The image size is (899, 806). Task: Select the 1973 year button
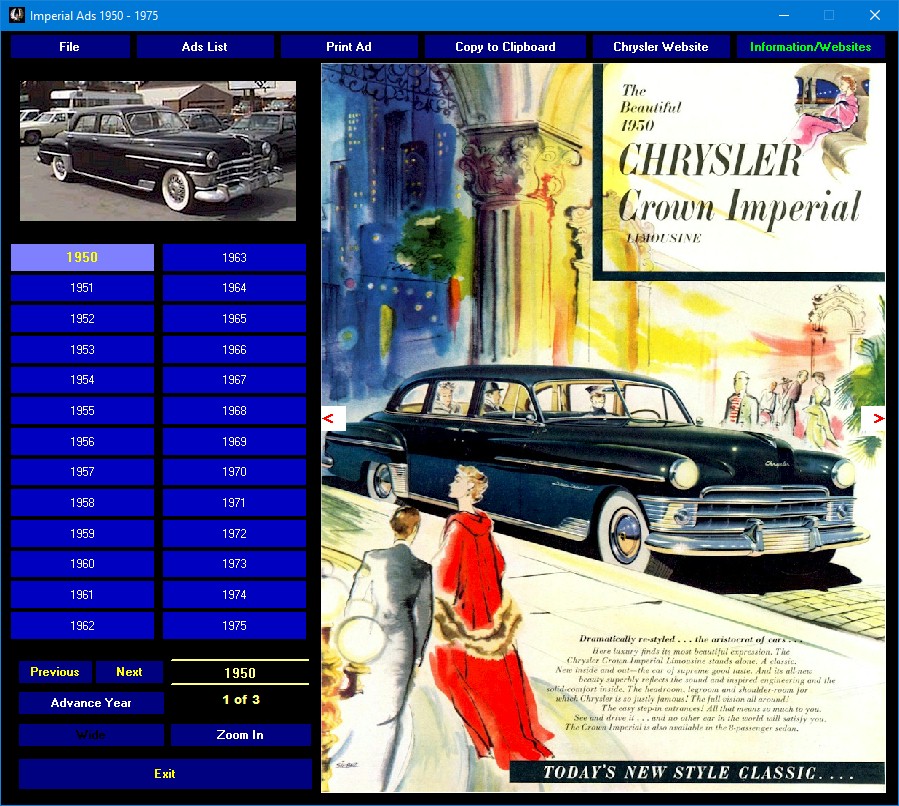click(234, 564)
